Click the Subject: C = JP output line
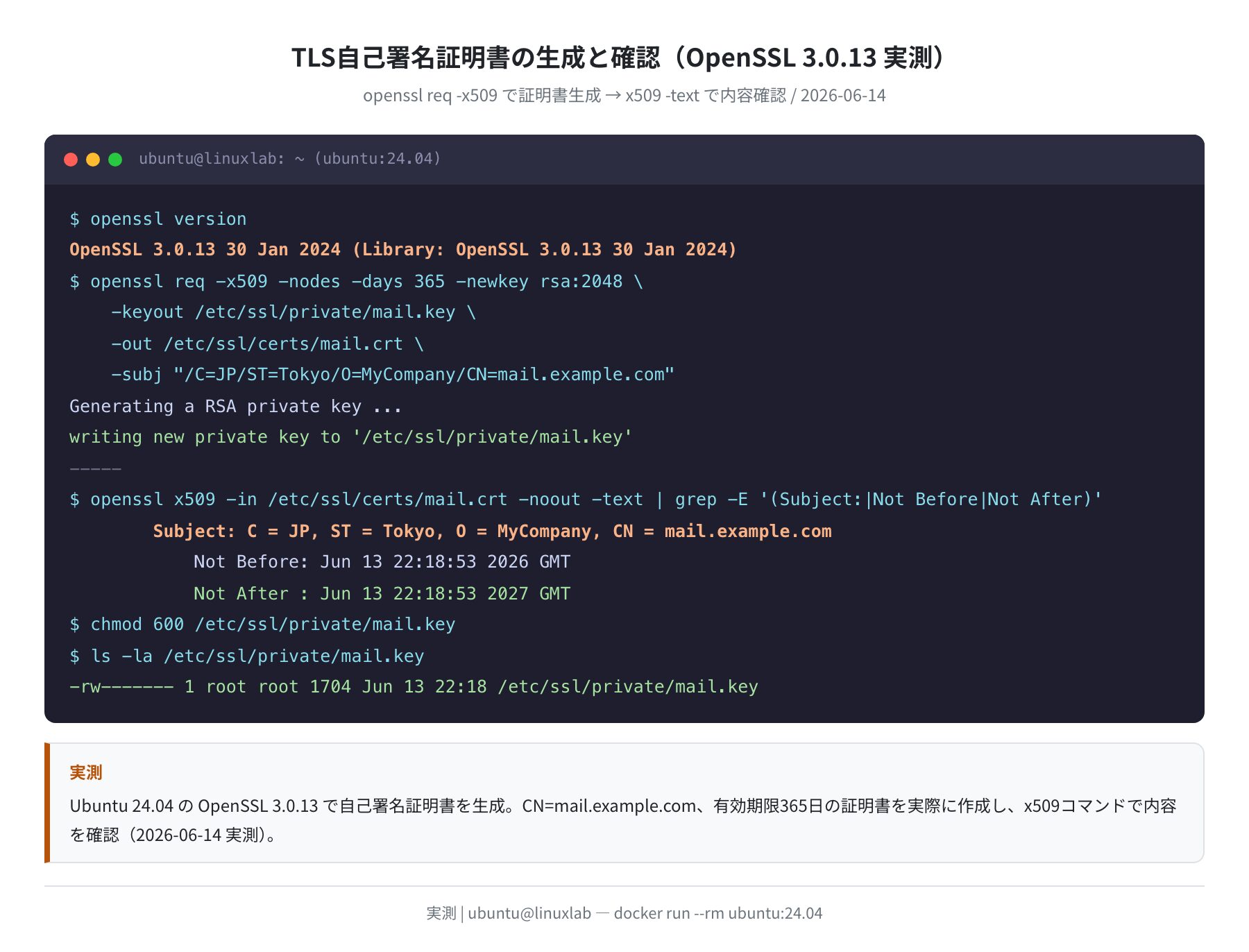This screenshot has height=952, width=1249. point(492,532)
